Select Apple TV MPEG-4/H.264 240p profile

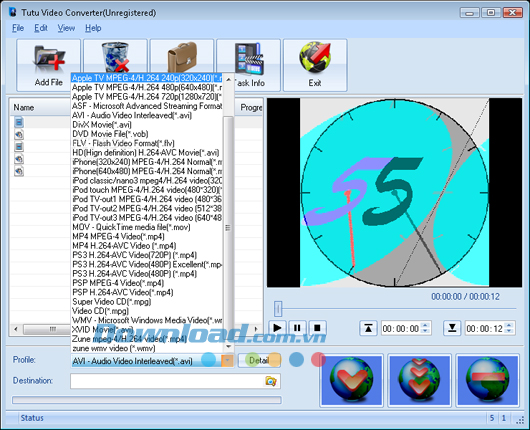tap(147, 78)
